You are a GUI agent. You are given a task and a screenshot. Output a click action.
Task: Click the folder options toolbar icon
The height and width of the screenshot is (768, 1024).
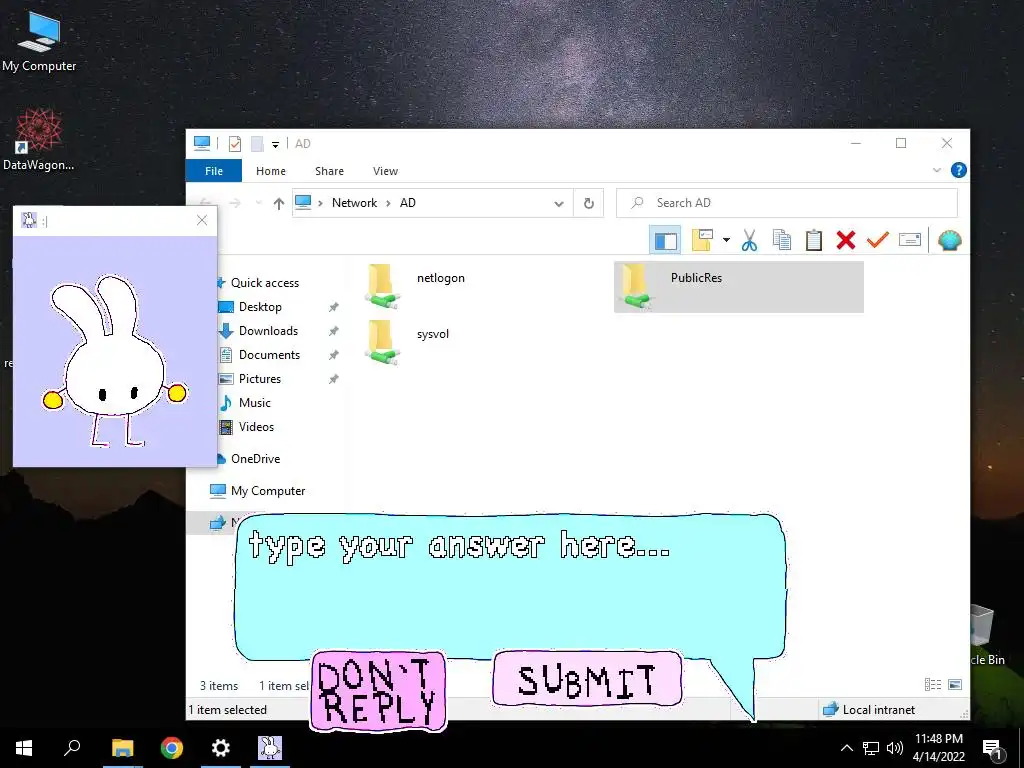pyautogui.click(x=702, y=240)
